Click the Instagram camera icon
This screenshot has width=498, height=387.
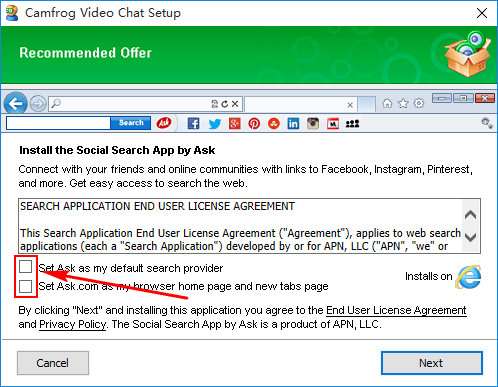click(313, 123)
